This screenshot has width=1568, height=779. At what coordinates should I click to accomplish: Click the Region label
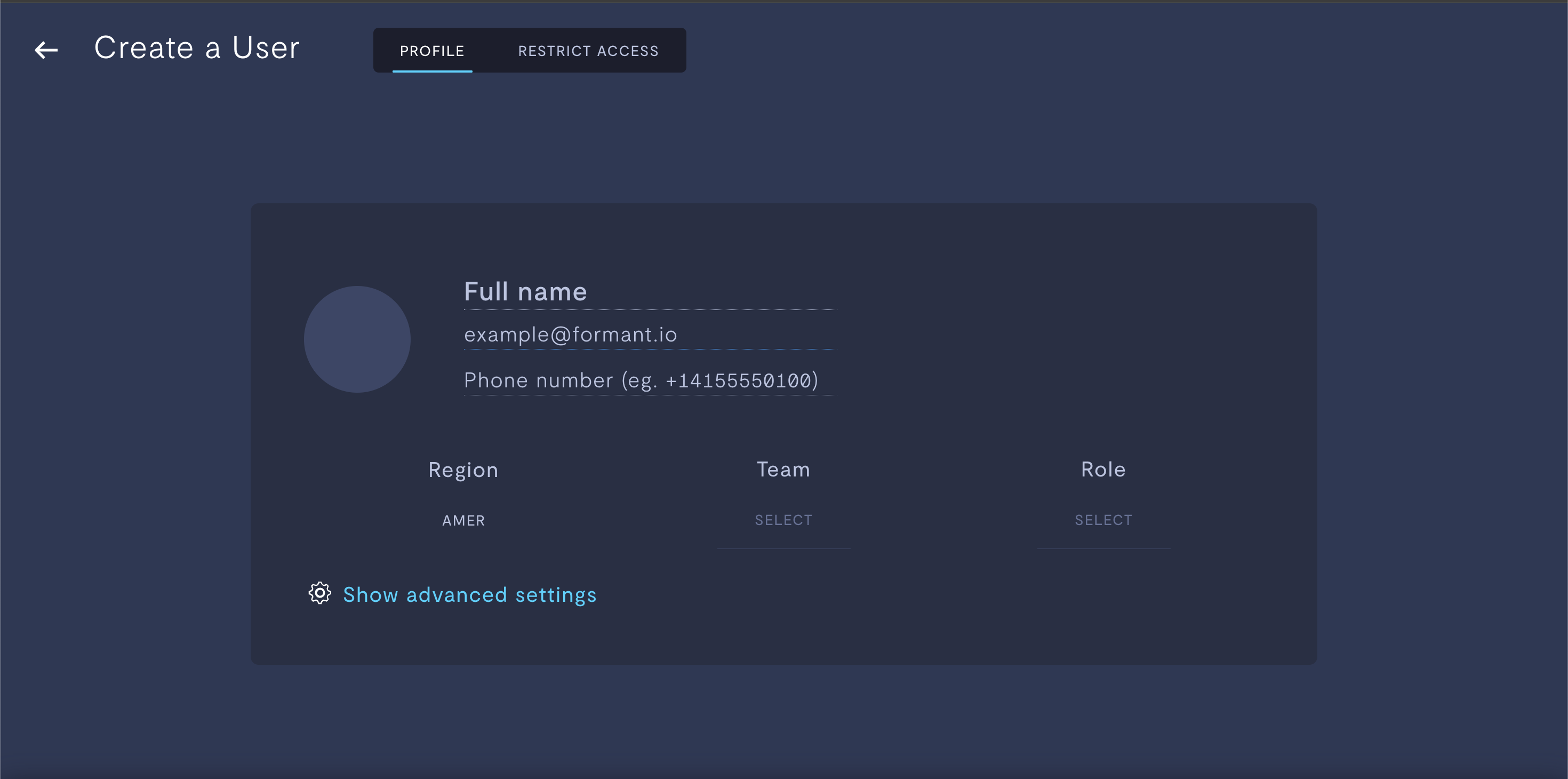[x=463, y=470]
